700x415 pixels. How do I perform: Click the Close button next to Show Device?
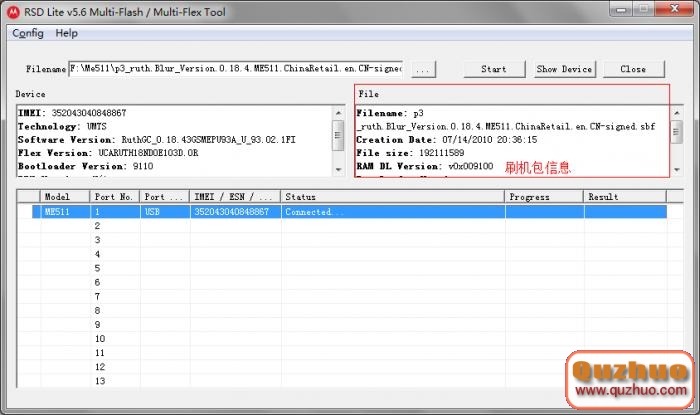click(633, 69)
